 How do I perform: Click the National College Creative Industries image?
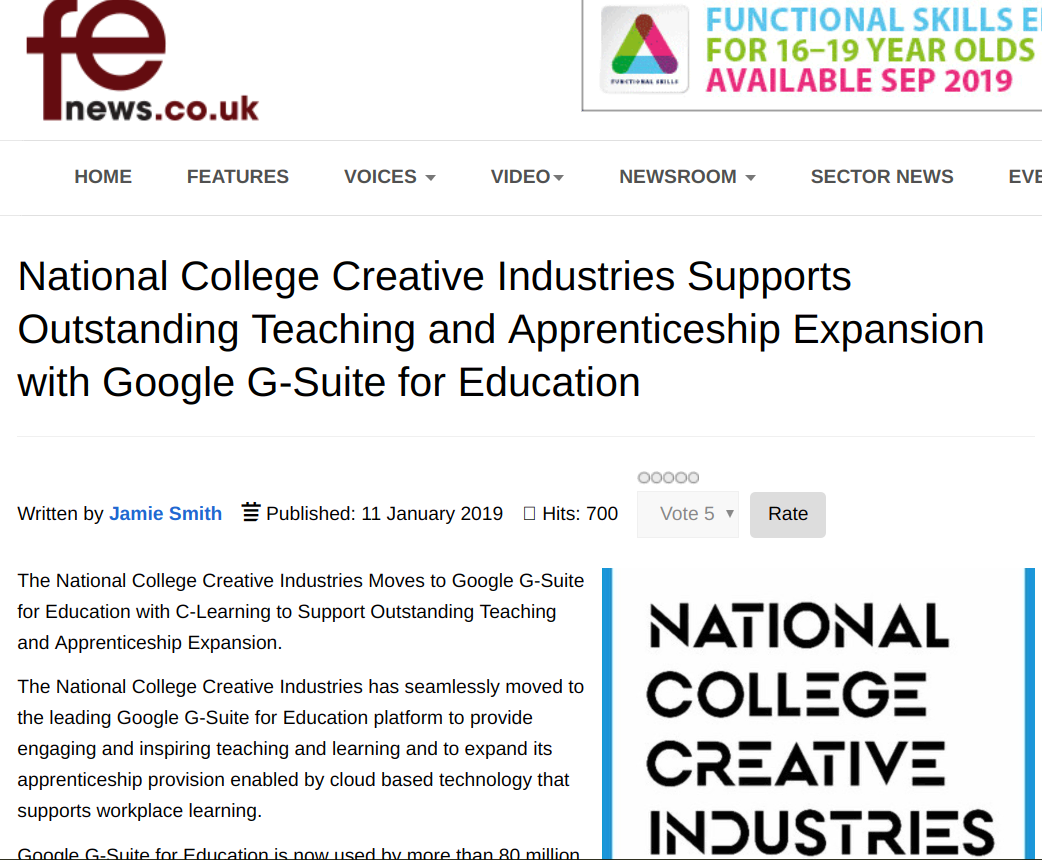820,715
